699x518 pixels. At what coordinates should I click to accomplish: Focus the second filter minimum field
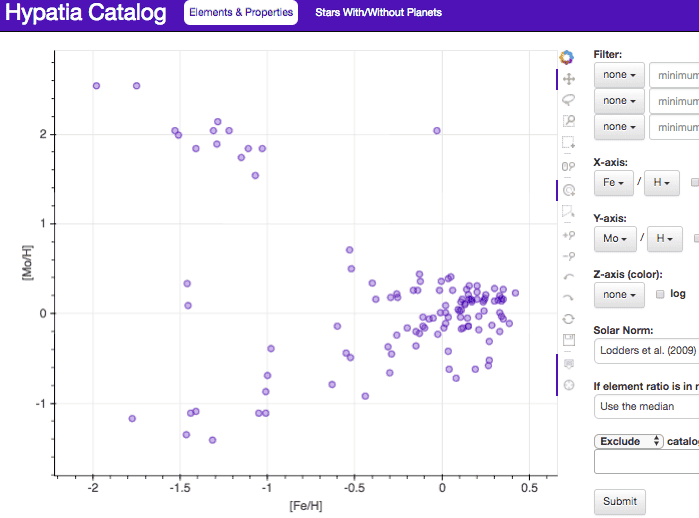[674, 102]
